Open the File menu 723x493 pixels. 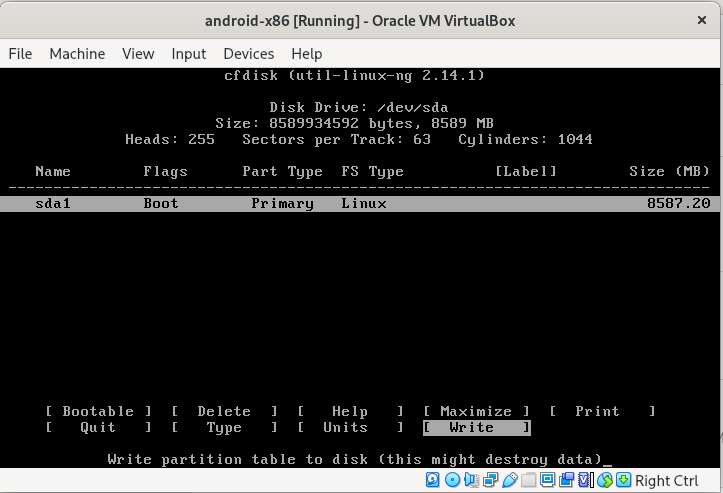pos(20,54)
